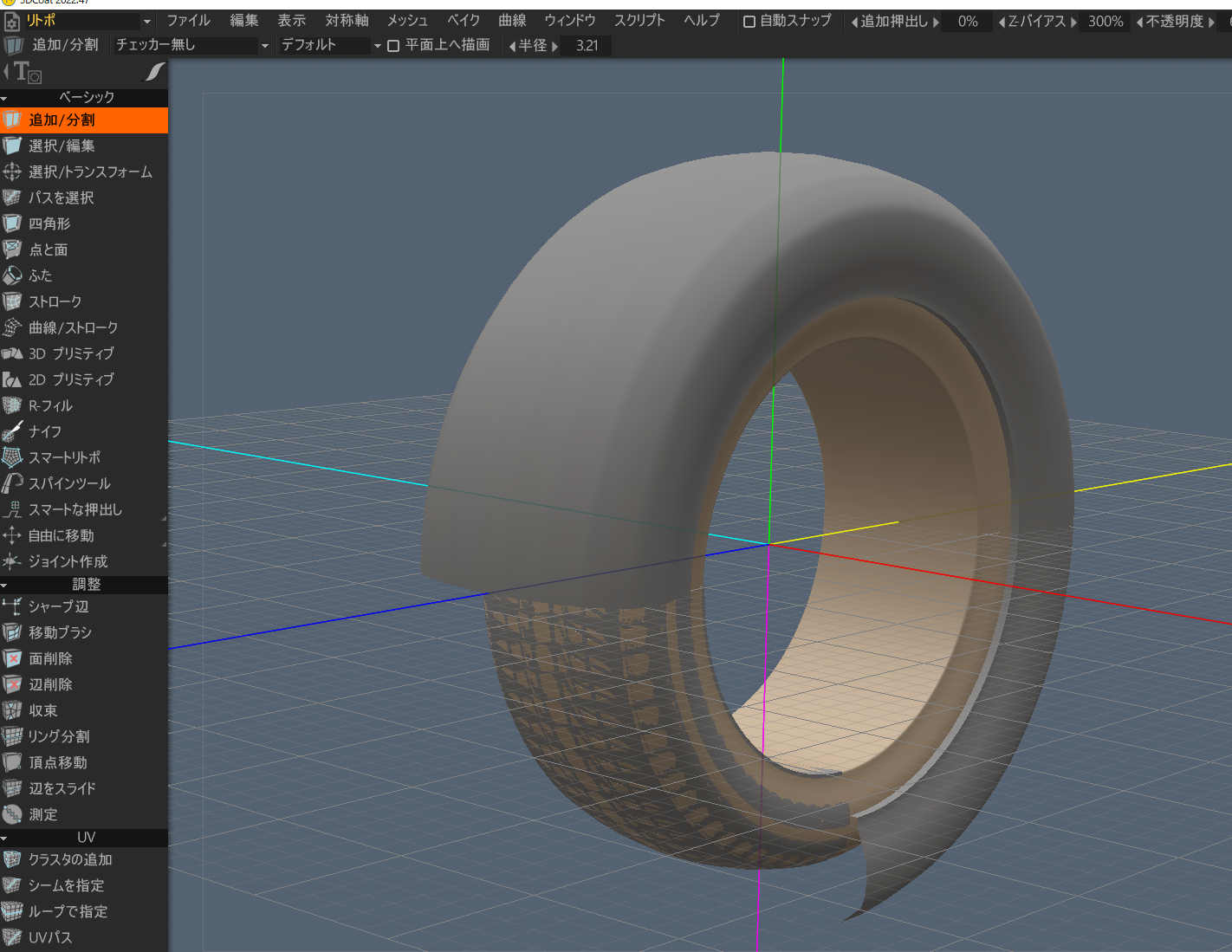Pick the 辺をスライド tool
This screenshot has width=1232, height=952.
click(x=84, y=788)
